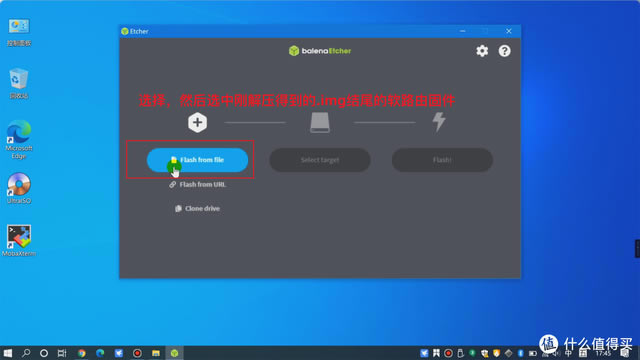Open the Control Panel desktop icon
The width and height of the screenshot is (640, 360).
click(19, 32)
